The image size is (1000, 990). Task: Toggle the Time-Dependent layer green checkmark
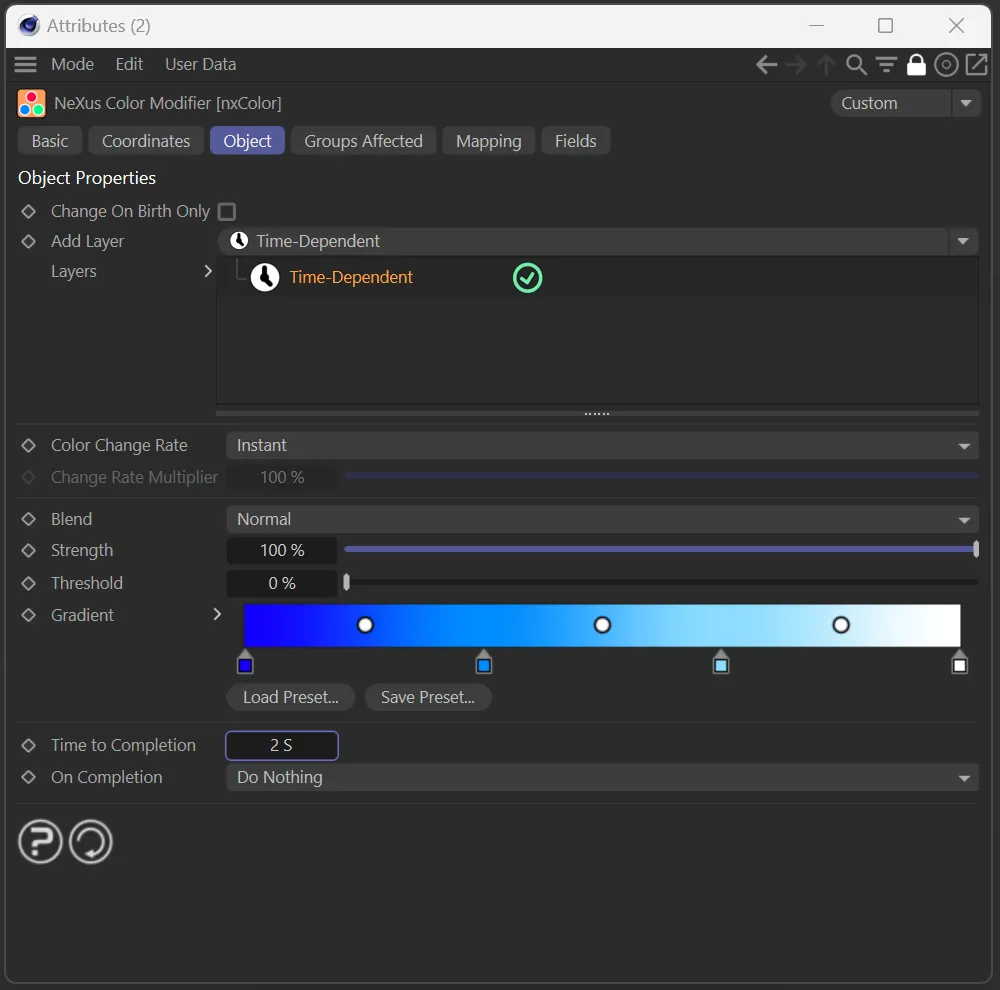pyautogui.click(x=527, y=278)
